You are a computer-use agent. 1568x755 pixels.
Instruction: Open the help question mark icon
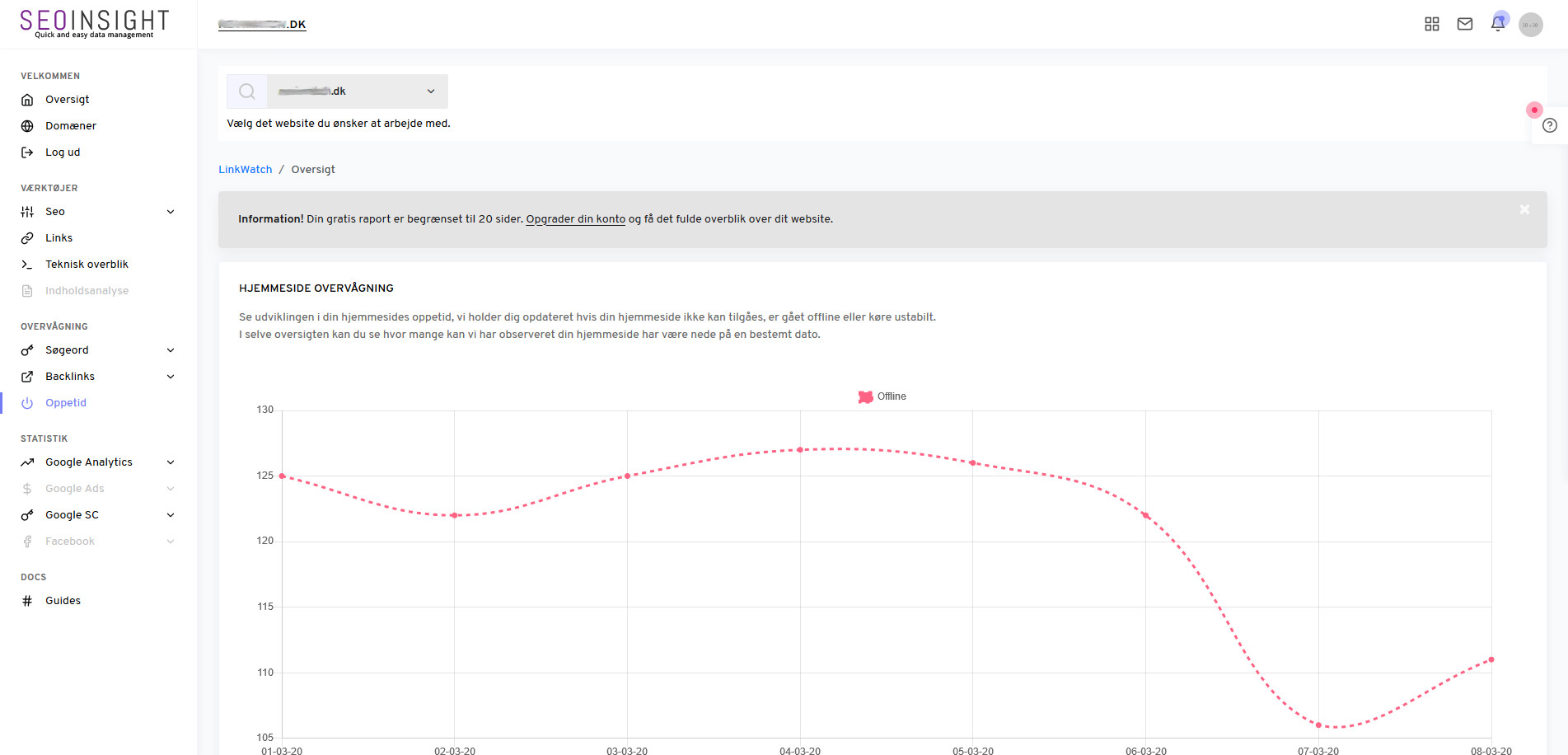[1550, 125]
